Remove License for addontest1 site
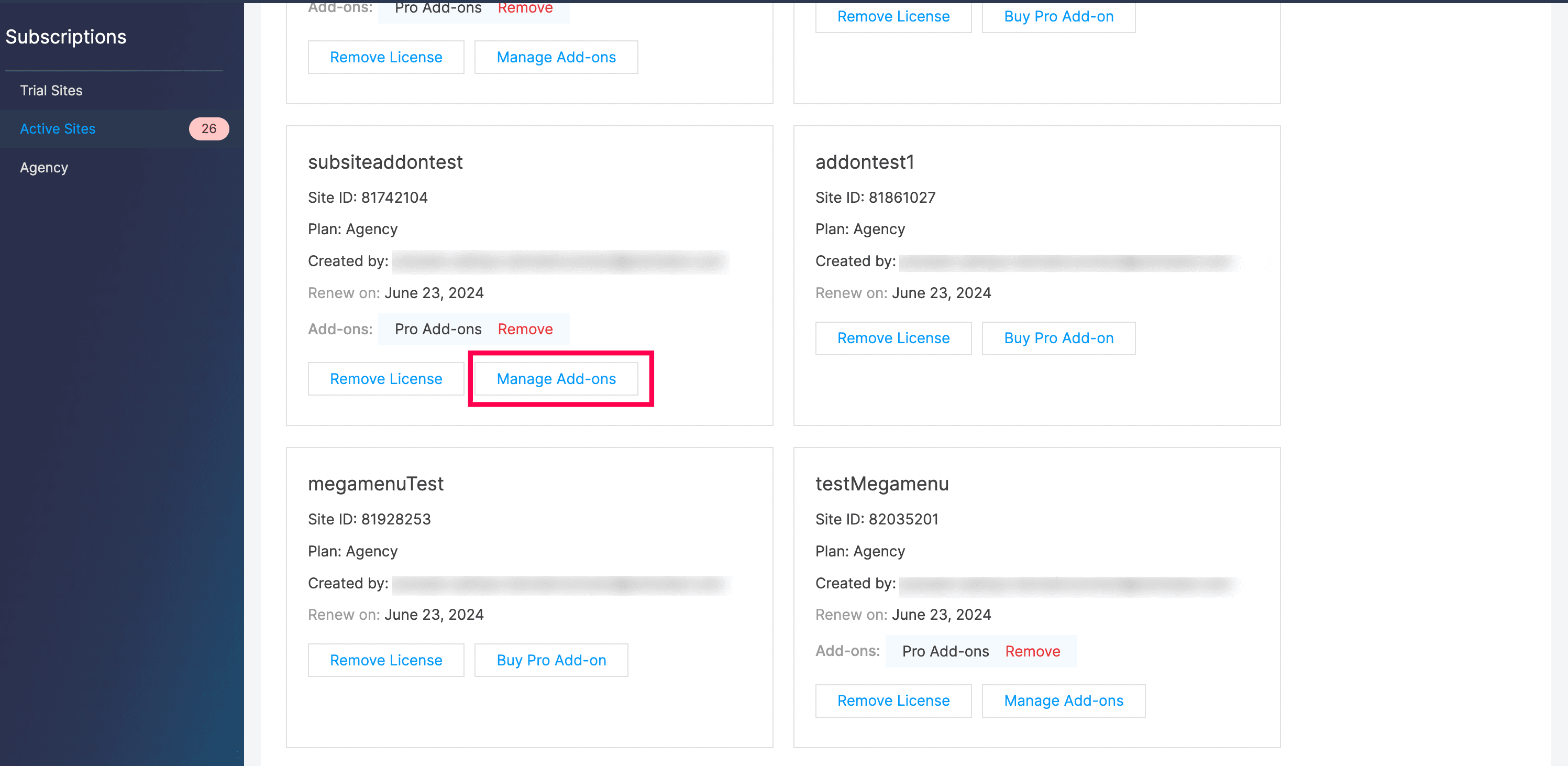 click(x=893, y=338)
